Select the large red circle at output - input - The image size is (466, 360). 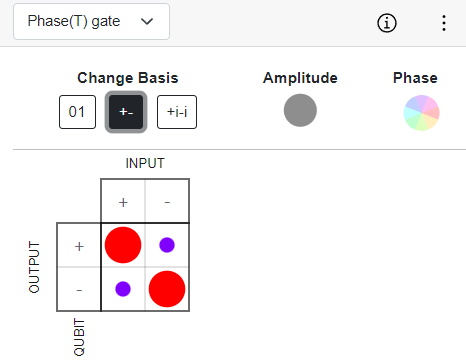[167, 289]
